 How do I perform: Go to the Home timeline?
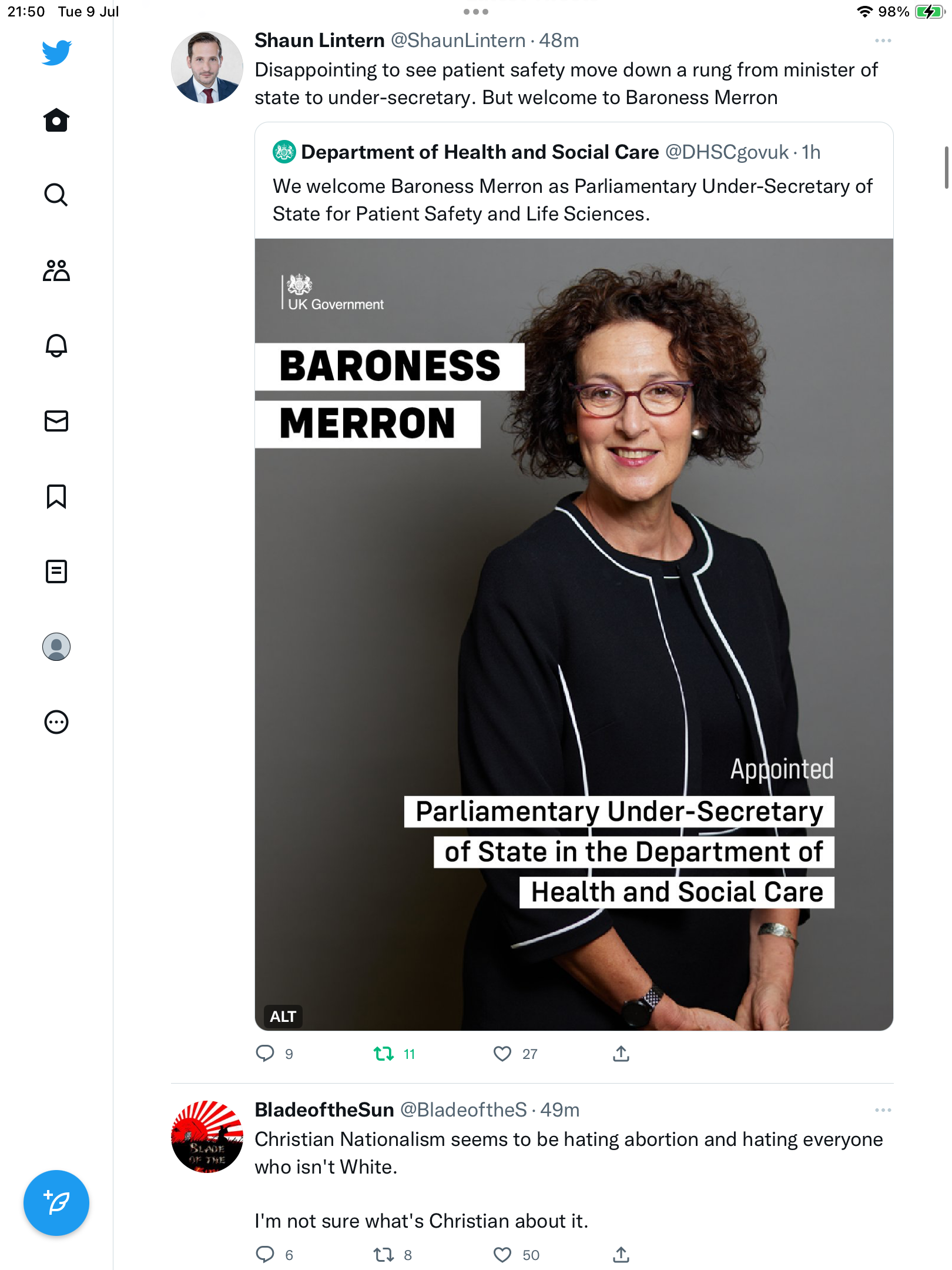point(56,120)
